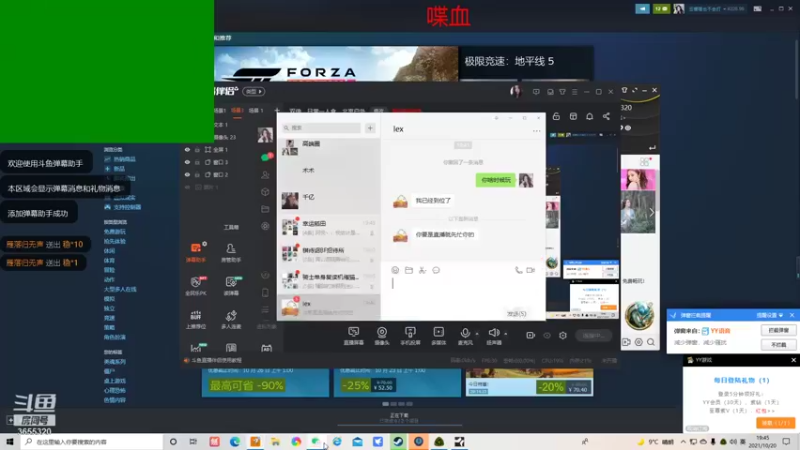The height and width of the screenshot is (450, 800).
Task: Add multimedia source in streaming toolbar
Action: (x=439, y=336)
